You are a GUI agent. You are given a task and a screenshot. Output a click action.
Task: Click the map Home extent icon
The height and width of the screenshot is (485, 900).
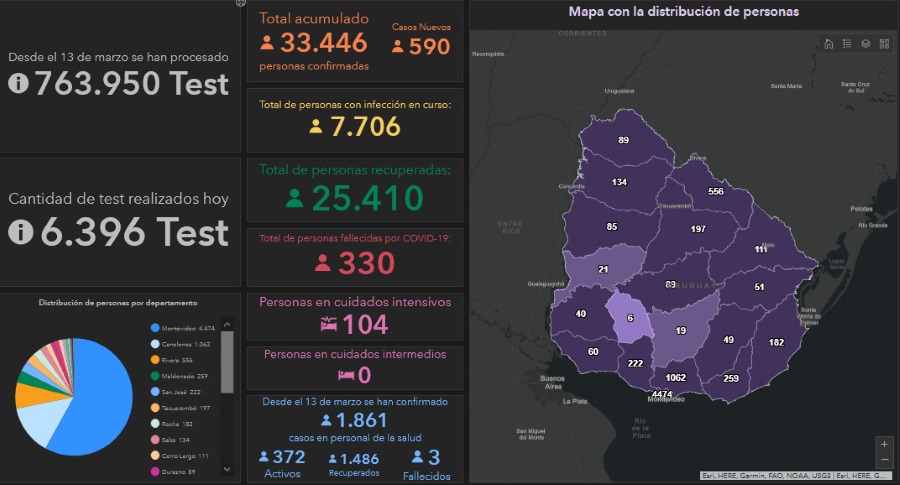coord(828,43)
